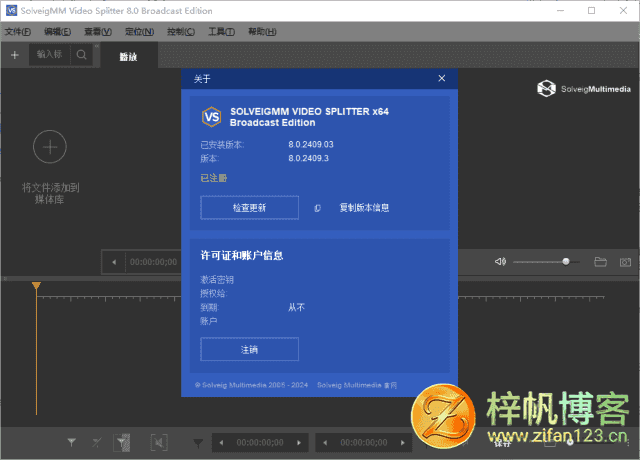Click the 复制版本信息 link
The image size is (640, 460).
coord(364,208)
